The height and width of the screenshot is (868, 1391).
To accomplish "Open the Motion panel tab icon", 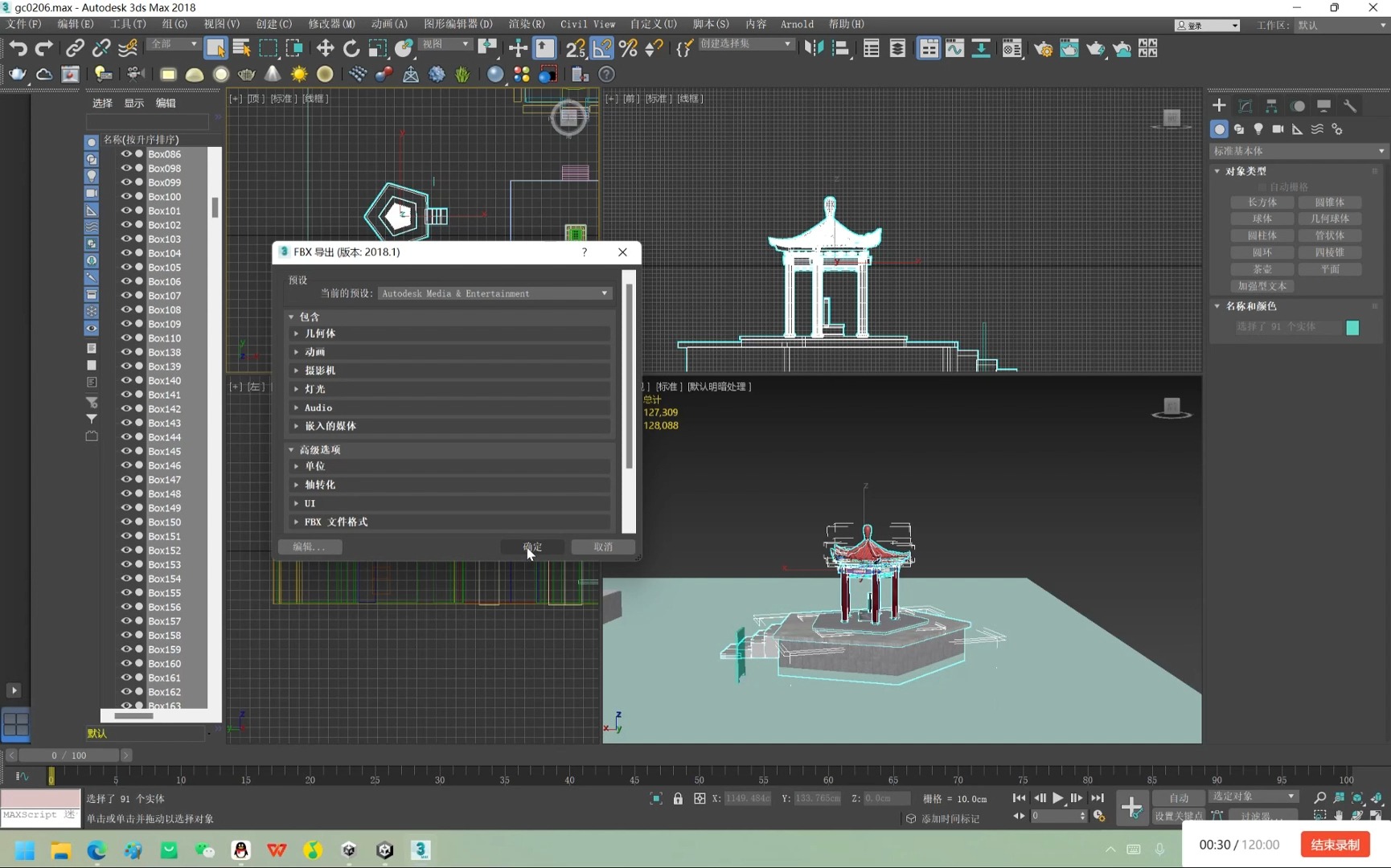I will (x=1298, y=105).
